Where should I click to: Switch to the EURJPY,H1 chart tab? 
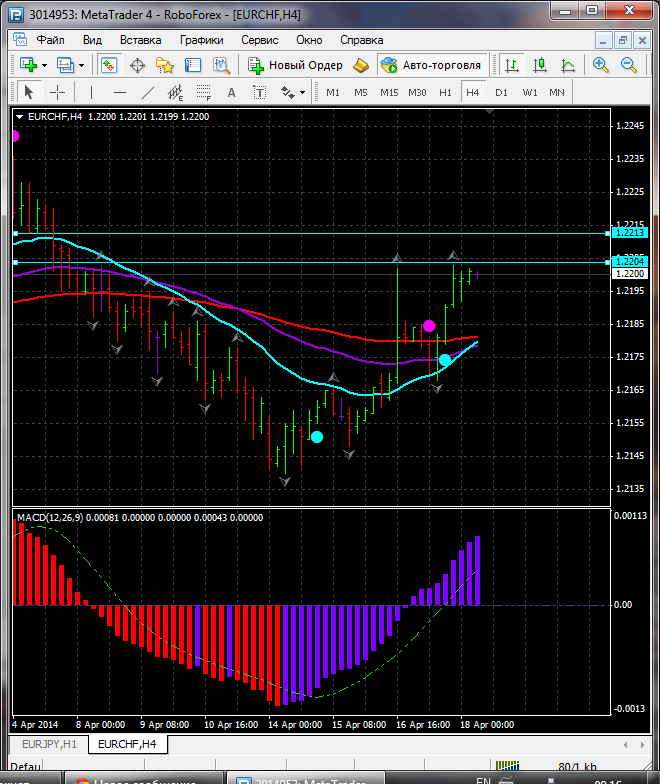49,744
